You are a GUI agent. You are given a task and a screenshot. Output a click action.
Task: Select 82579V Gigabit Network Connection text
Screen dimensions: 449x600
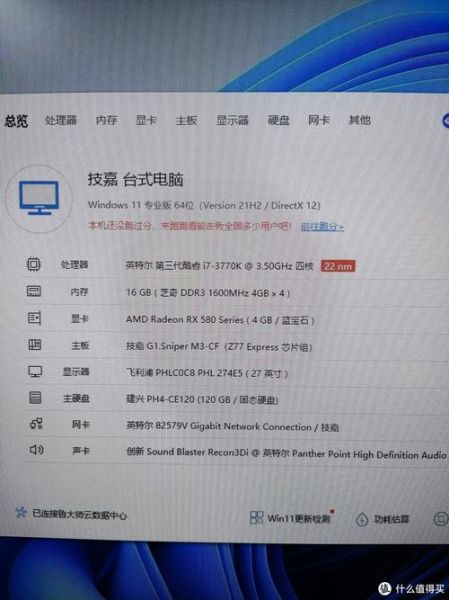233,427
